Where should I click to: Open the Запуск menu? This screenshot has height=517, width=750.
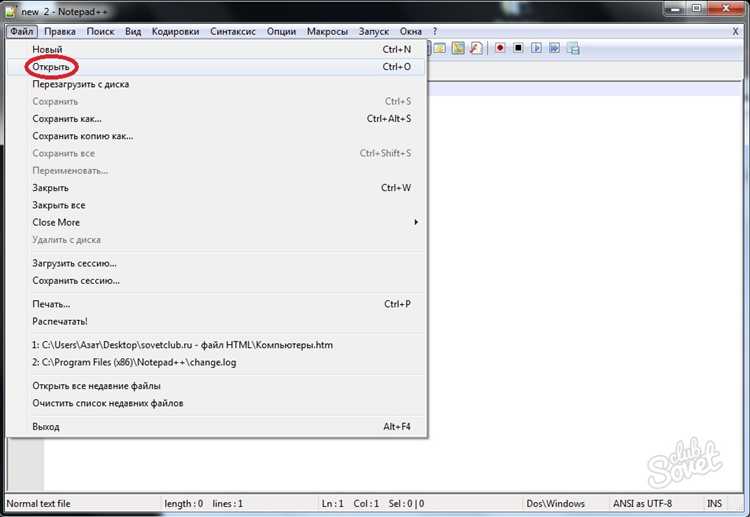(x=374, y=32)
